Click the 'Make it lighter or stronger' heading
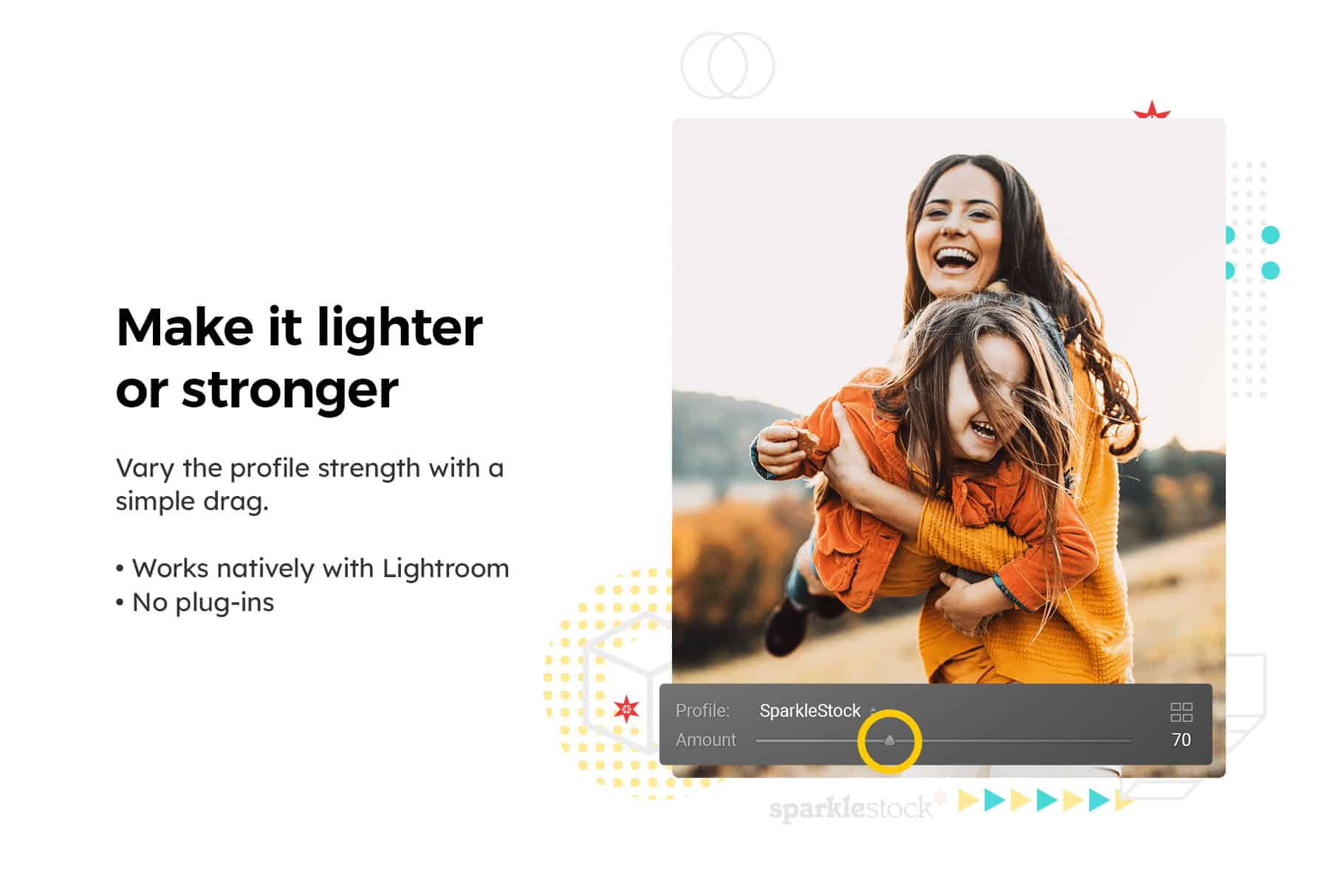 pyautogui.click(x=299, y=357)
